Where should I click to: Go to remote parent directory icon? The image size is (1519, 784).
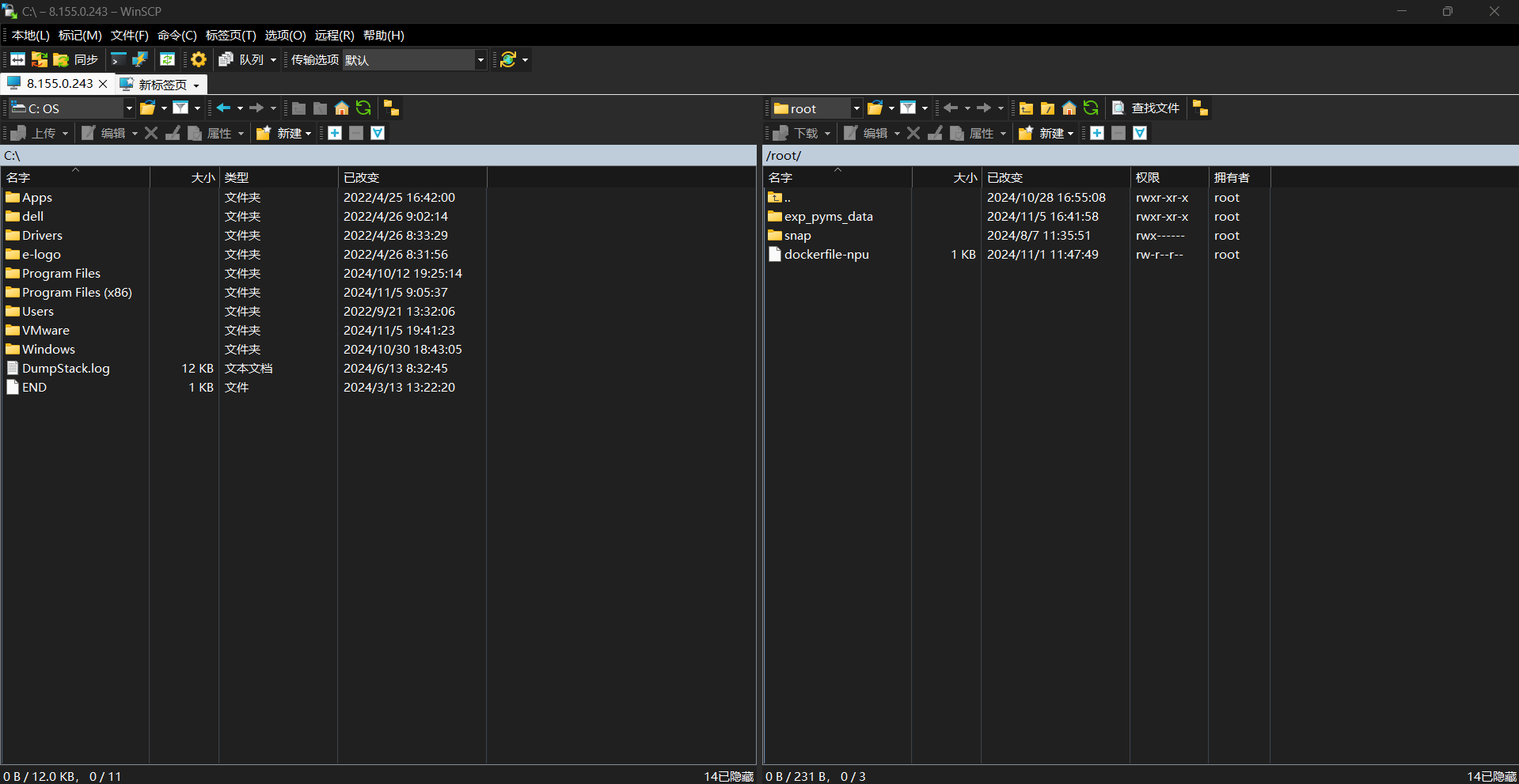(1027, 108)
